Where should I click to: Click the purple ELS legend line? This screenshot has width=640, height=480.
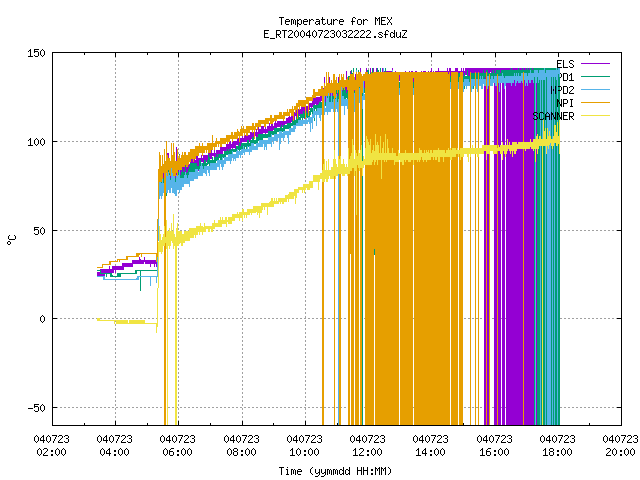point(595,64)
